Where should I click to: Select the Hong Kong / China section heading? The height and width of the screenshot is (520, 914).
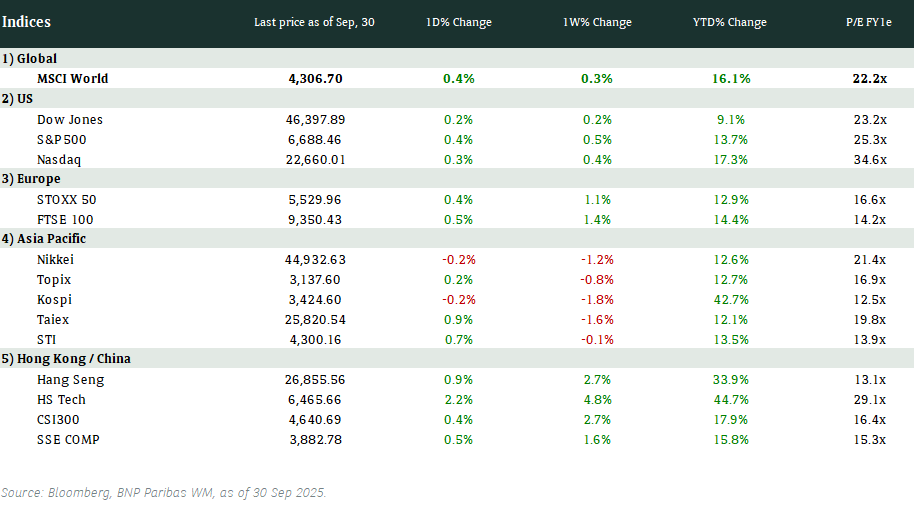(x=66, y=359)
